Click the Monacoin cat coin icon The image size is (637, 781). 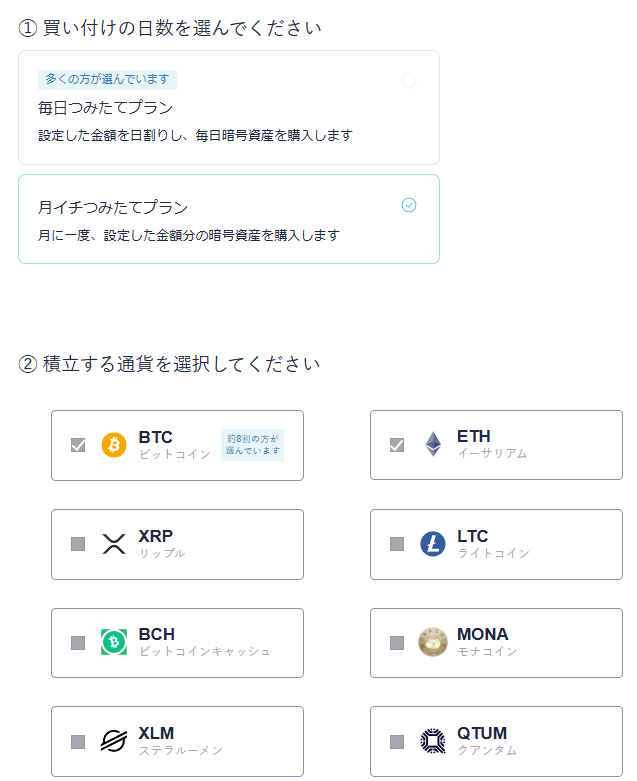433,642
